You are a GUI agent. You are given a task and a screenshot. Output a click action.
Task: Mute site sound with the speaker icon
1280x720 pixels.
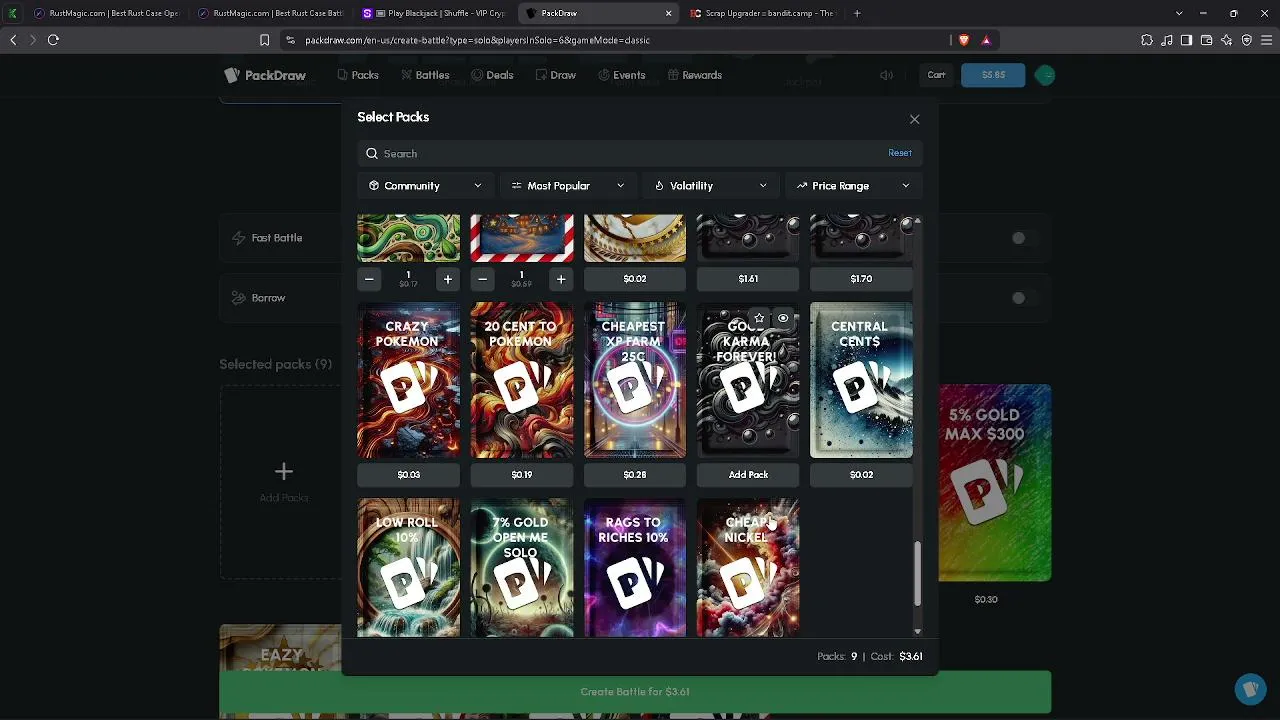pos(886,75)
